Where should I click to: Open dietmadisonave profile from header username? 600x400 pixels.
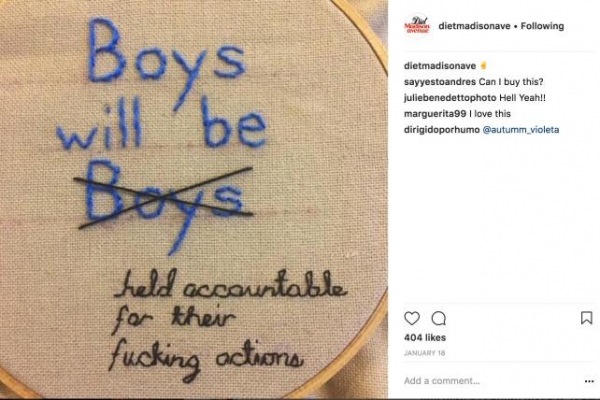tap(474, 26)
